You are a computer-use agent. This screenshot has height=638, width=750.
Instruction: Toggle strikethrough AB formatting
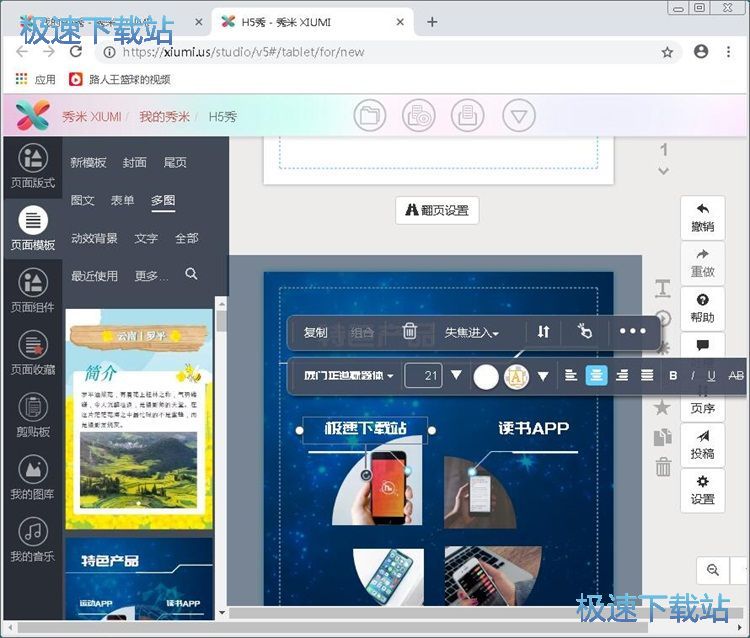(x=736, y=376)
